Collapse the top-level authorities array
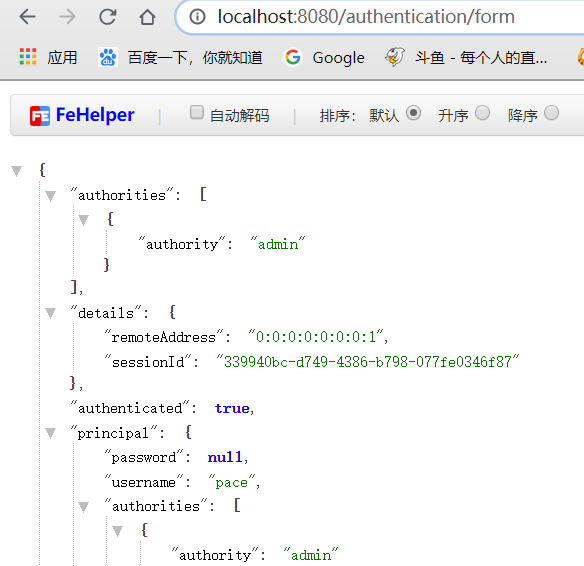The width and height of the screenshot is (584, 566). tap(50, 195)
